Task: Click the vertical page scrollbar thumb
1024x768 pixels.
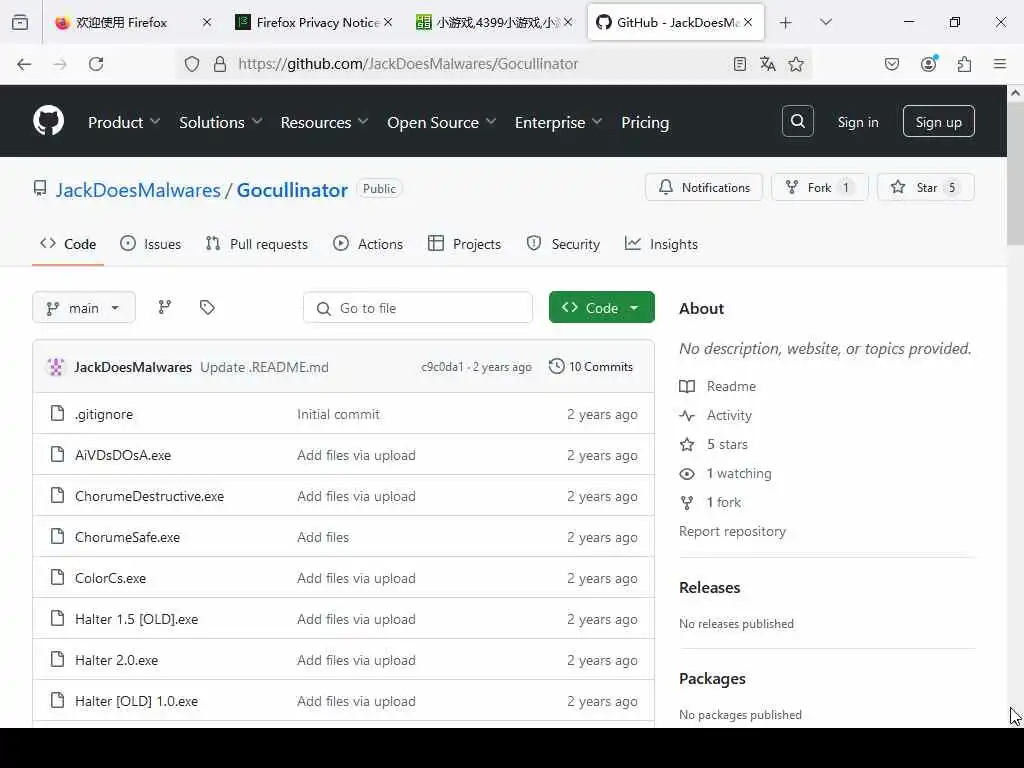Action: pos(1015,174)
